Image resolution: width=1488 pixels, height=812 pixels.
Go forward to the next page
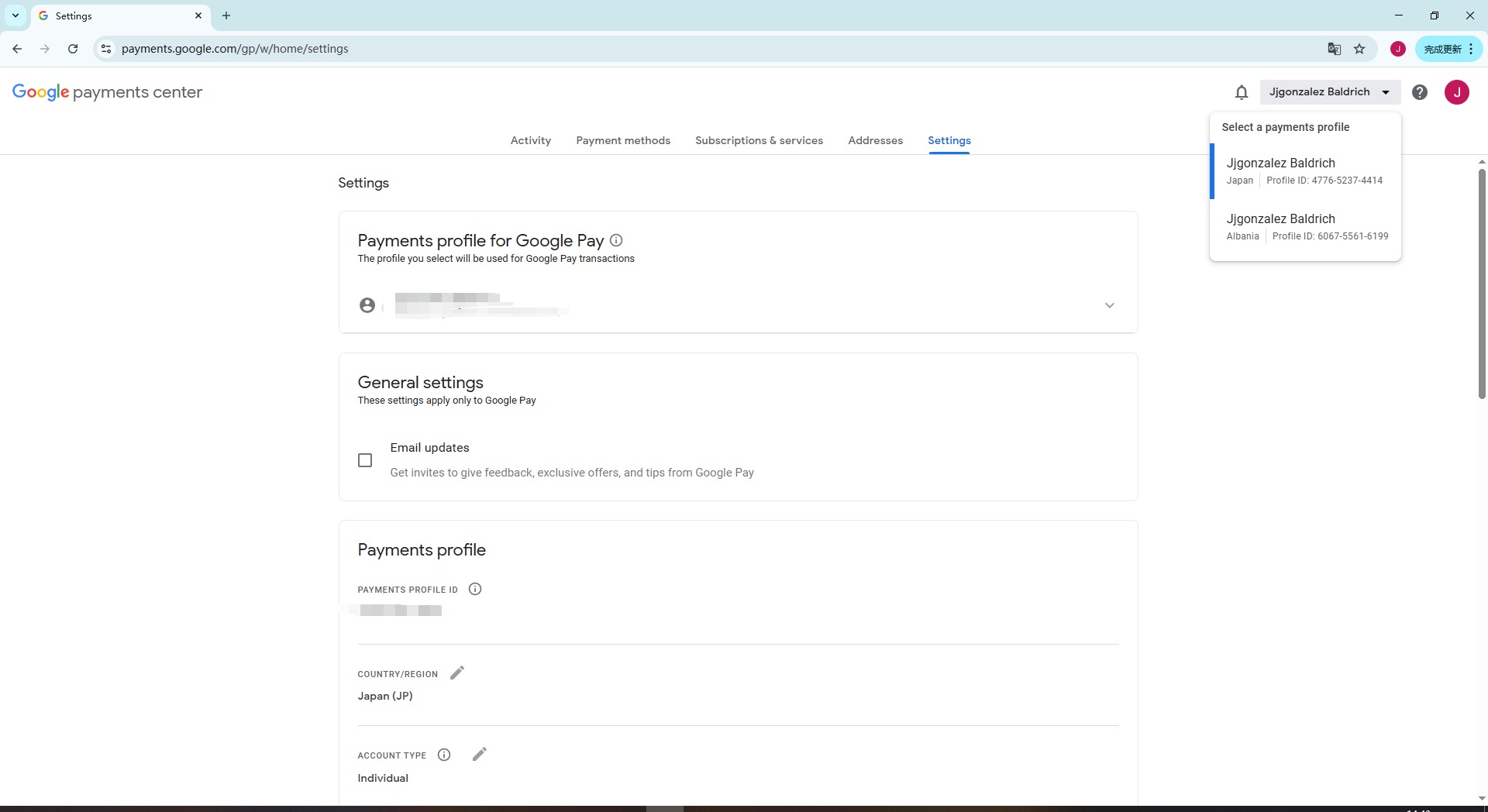click(x=45, y=49)
